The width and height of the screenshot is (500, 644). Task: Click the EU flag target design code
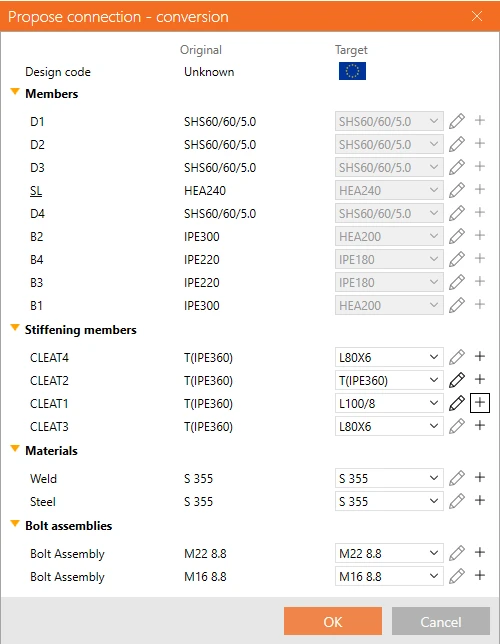(x=352, y=71)
